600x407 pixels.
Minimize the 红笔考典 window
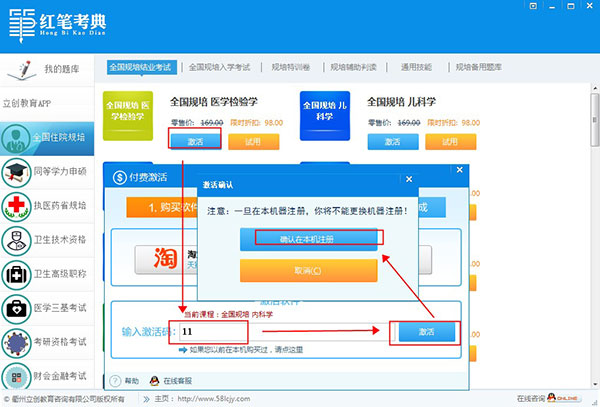(x=552, y=6)
